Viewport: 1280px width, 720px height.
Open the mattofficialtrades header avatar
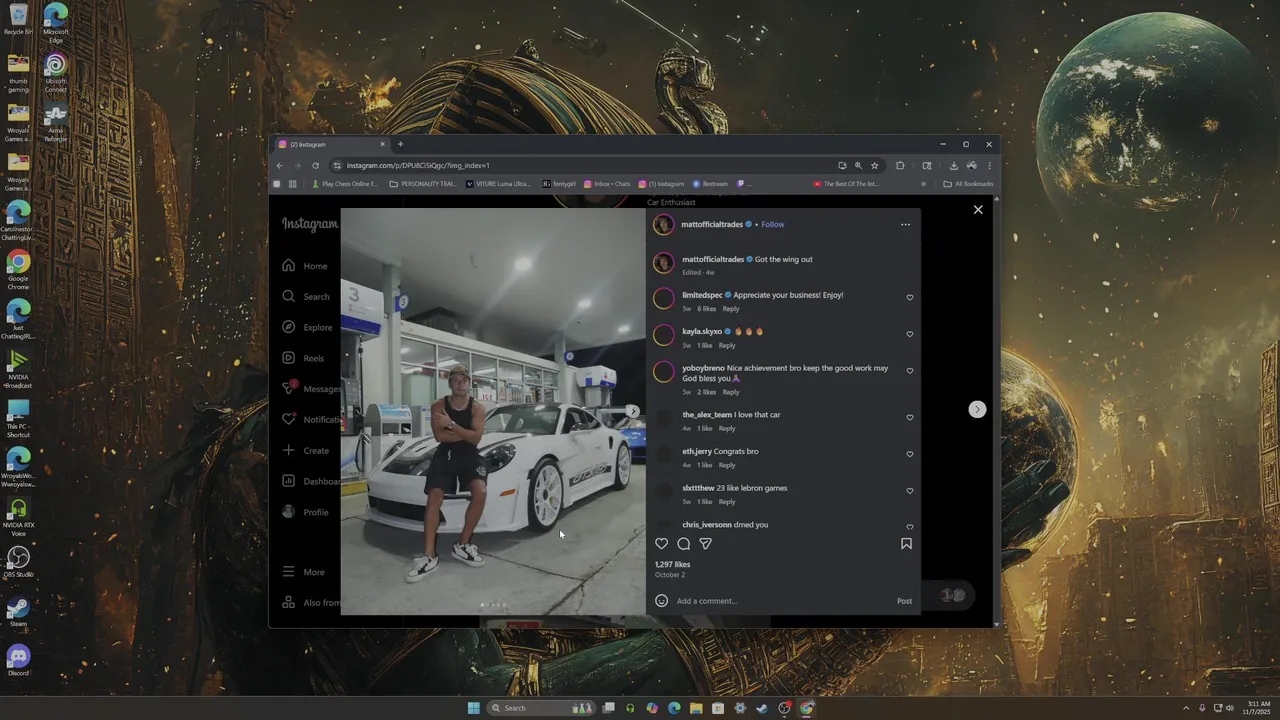663,225
